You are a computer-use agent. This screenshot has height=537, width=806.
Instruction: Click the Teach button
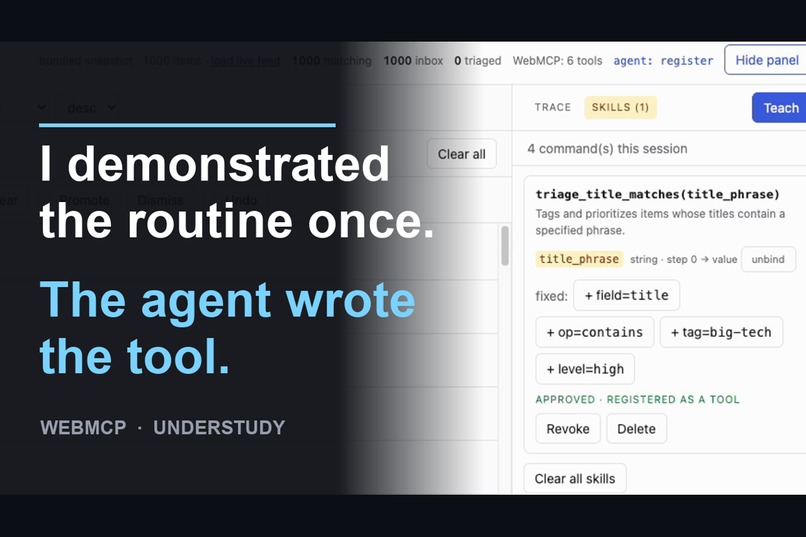[x=779, y=108]
